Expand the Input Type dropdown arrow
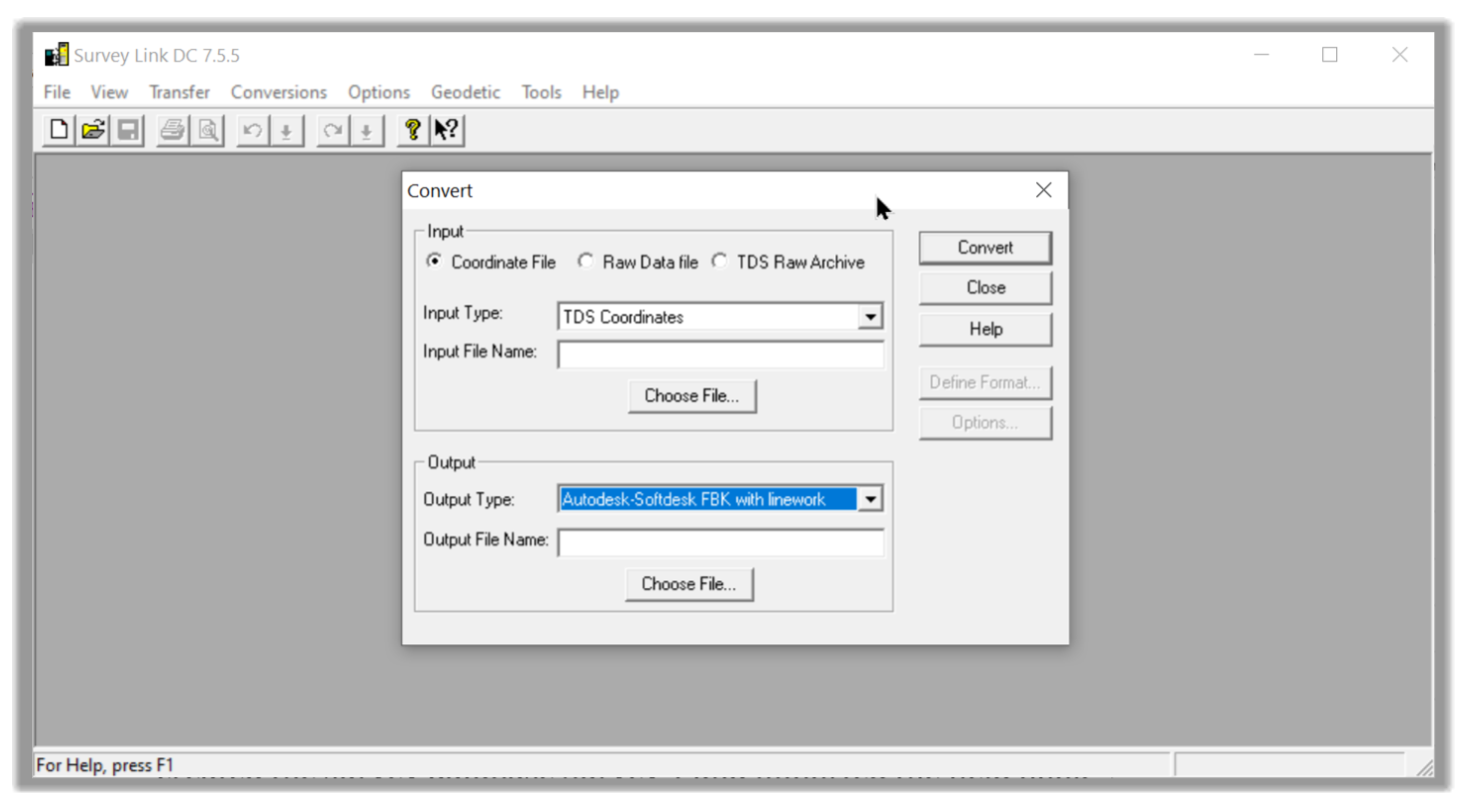 pyautogui.click(x=870, y=317)
